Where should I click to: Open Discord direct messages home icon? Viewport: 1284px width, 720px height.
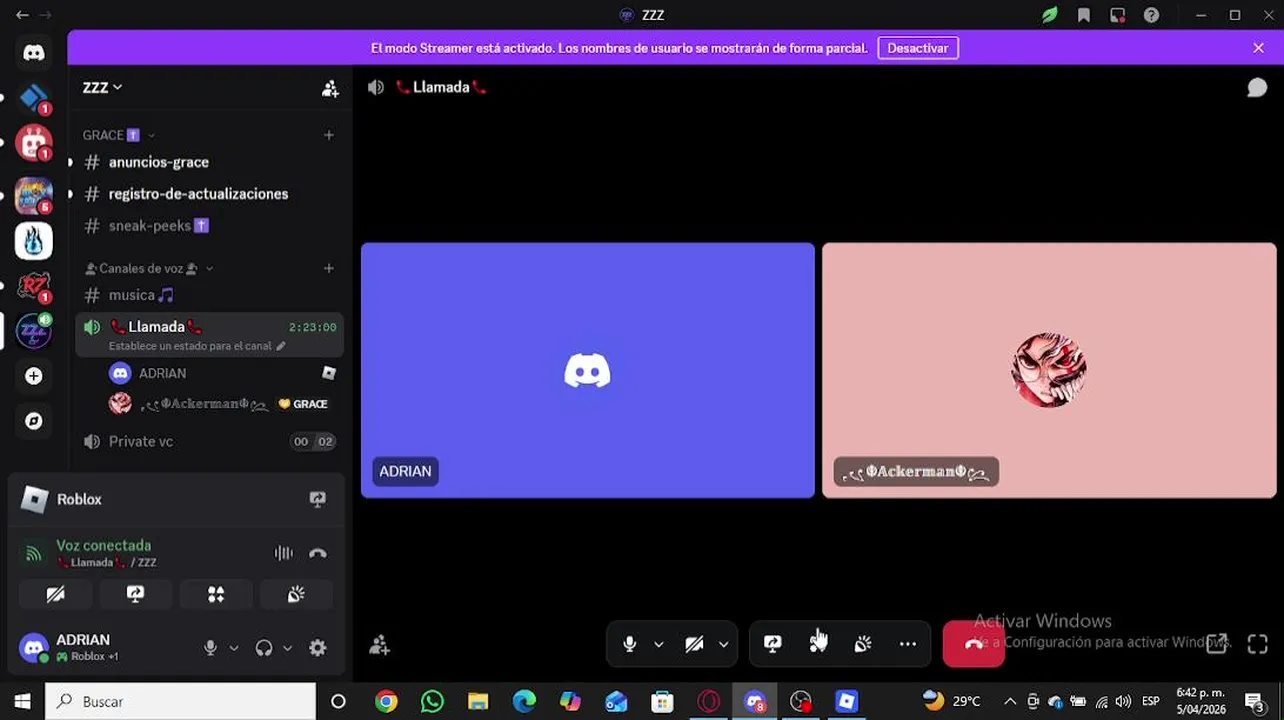[34, 54]
